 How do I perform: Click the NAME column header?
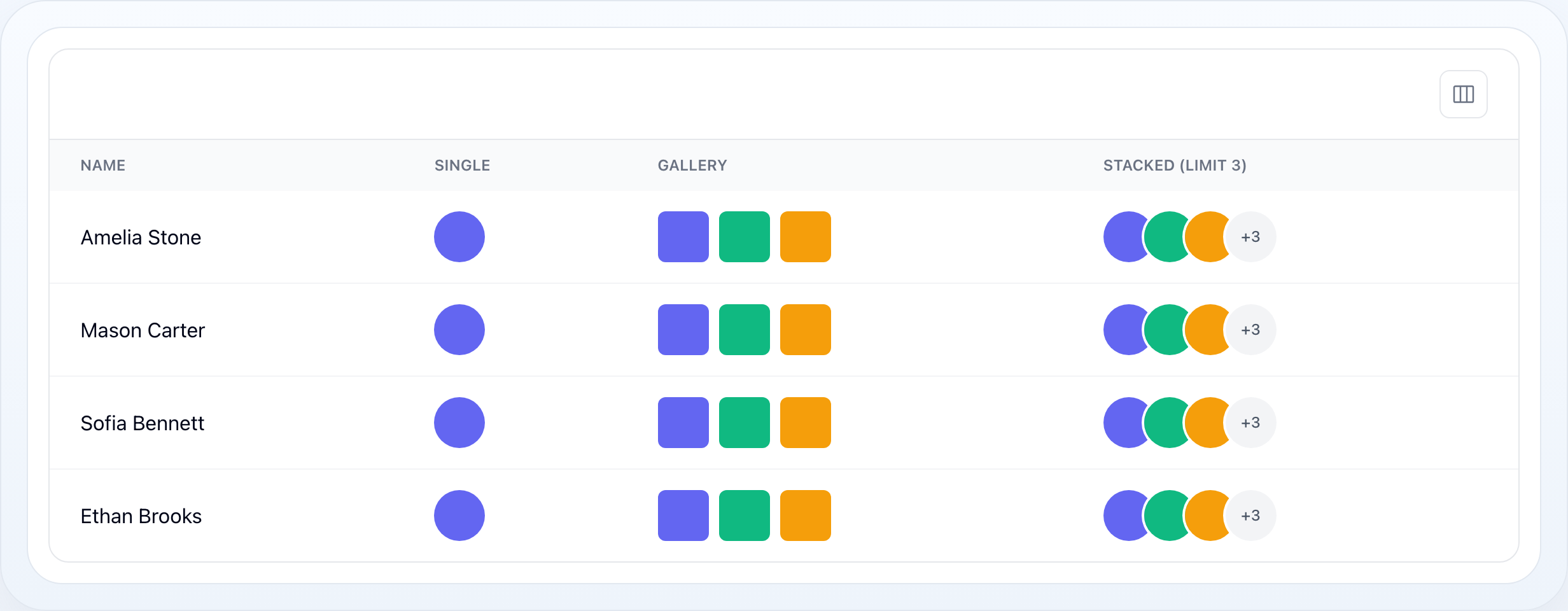tap(103, 165)
